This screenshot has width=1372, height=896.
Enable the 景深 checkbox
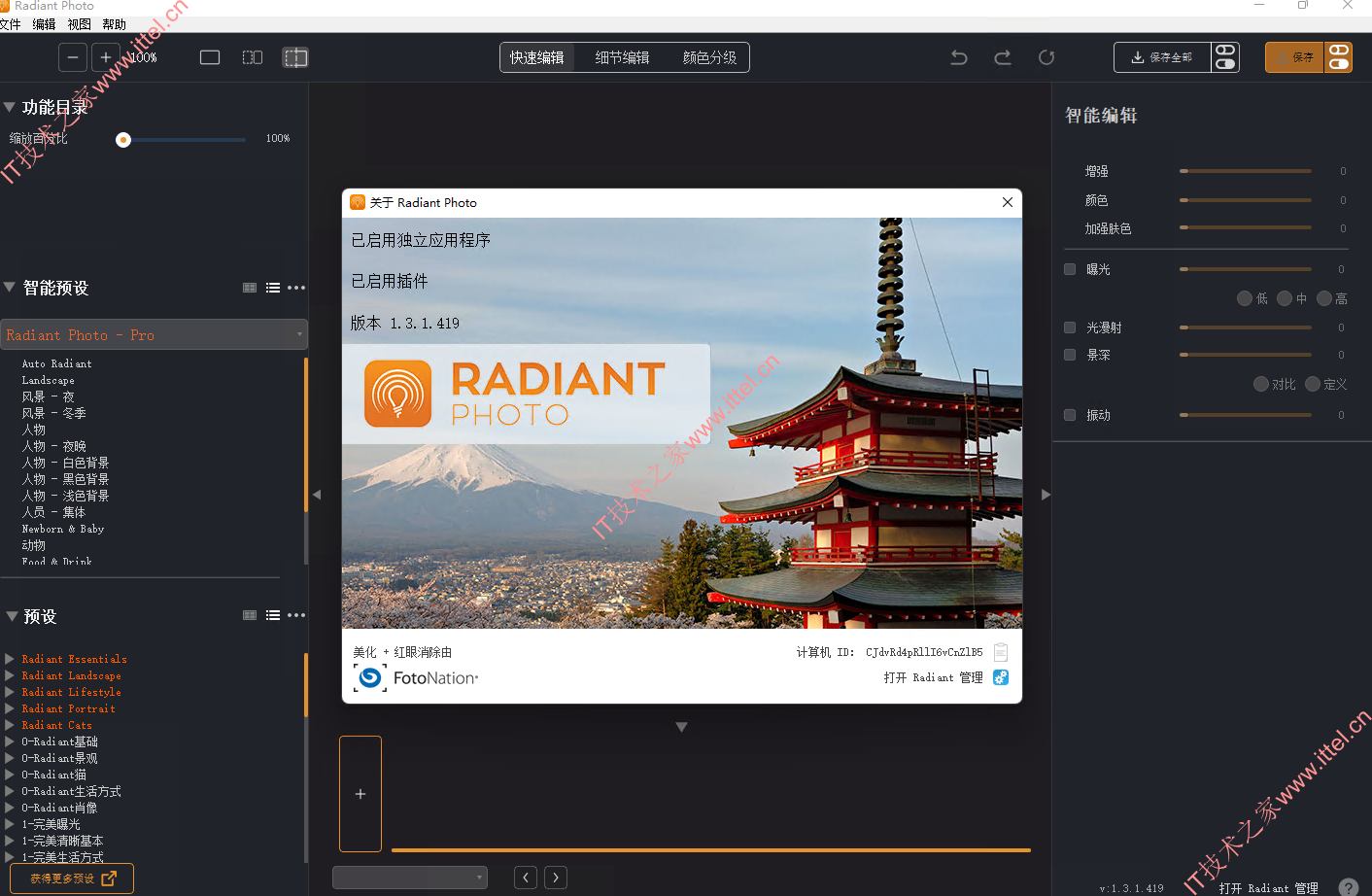pos(1070,355)
